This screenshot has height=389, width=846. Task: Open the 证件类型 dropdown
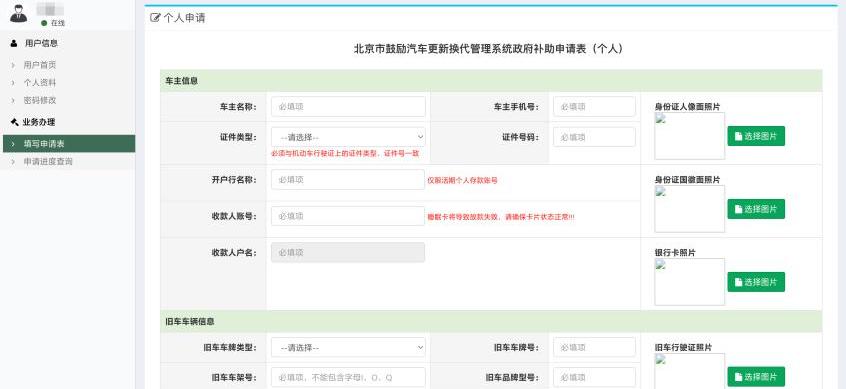click(x=348, y=137)
